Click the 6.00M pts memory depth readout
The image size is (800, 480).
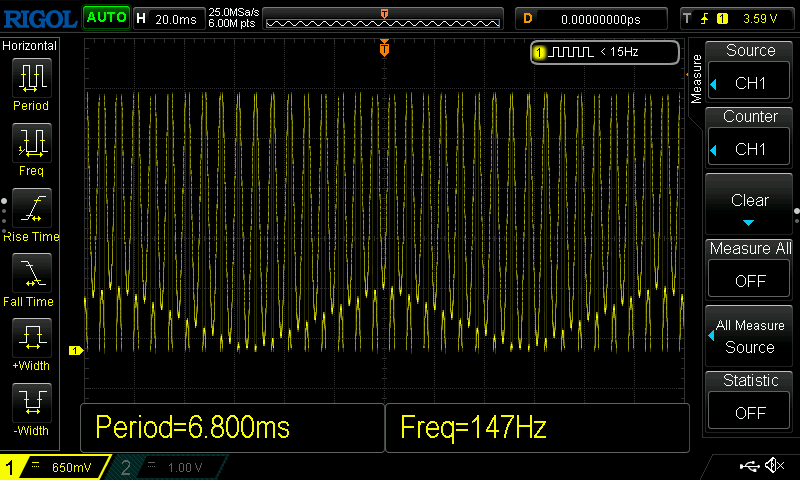point(231,23)
